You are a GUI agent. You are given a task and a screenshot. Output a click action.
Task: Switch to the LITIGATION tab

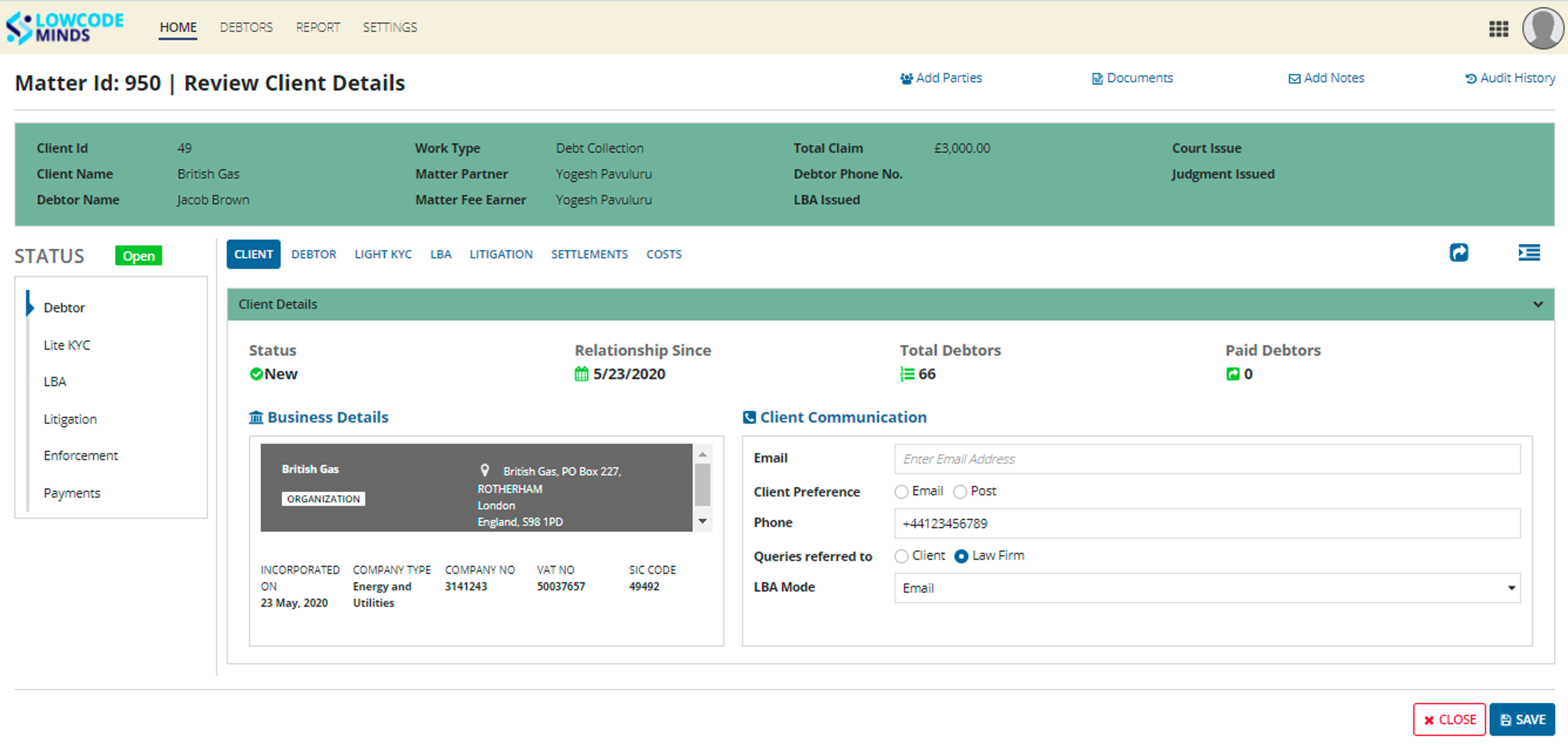click(x=501, y=254)
